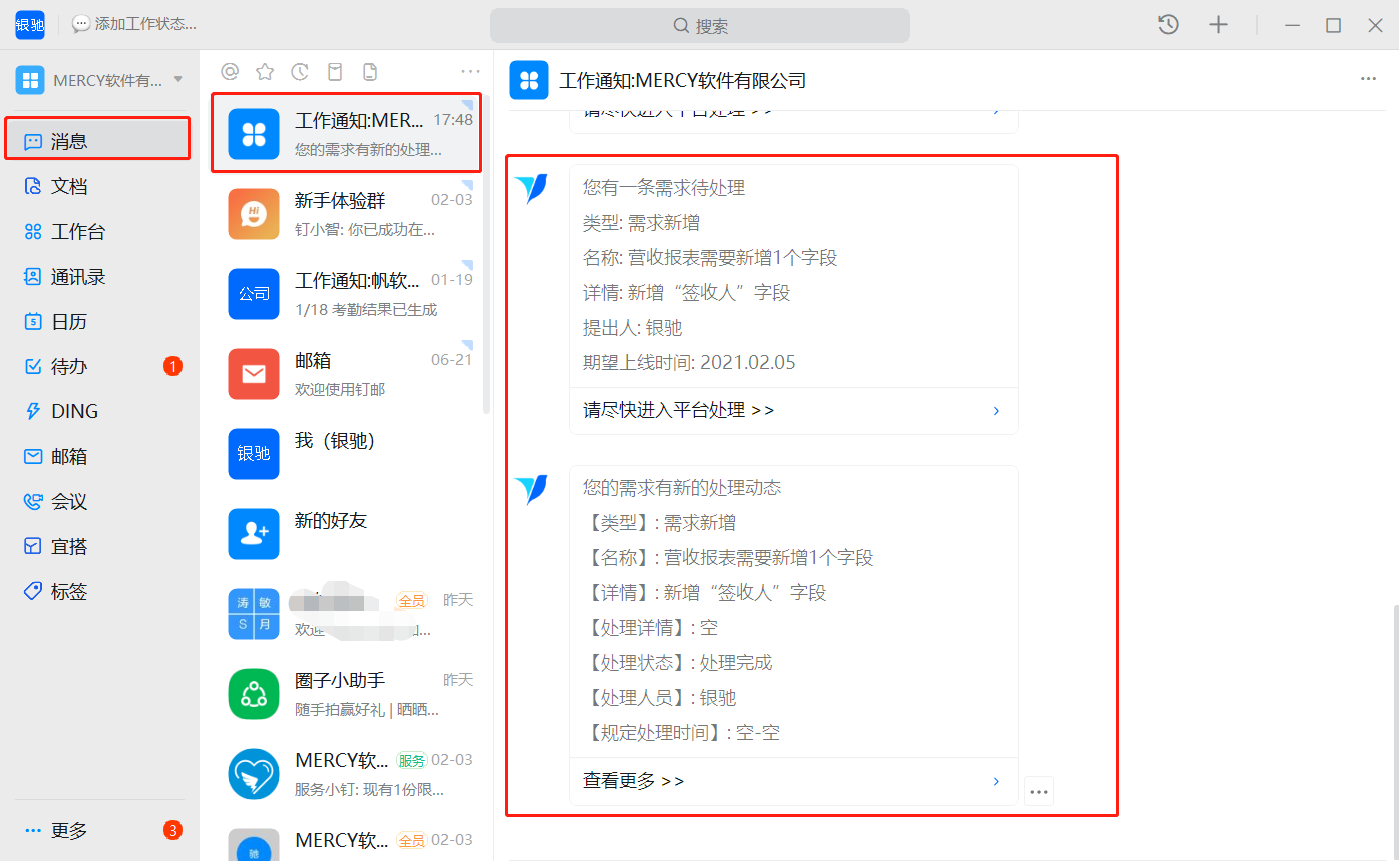
Task: Click 请尽快进入平台处理 in the 需求待处理 card
Action: (793, 411)
